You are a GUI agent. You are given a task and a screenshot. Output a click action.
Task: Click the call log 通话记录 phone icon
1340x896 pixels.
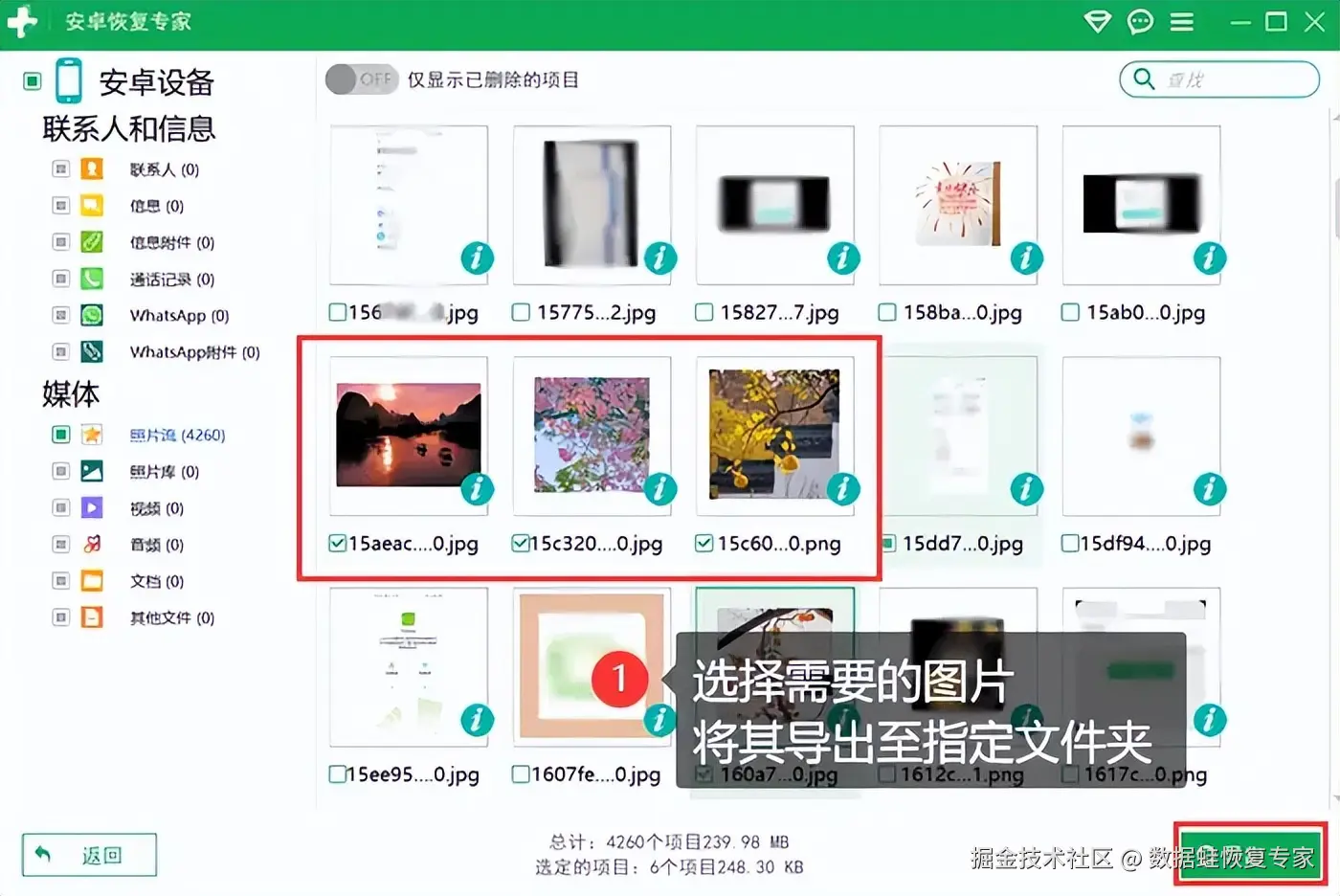click(x=92, y=279)
